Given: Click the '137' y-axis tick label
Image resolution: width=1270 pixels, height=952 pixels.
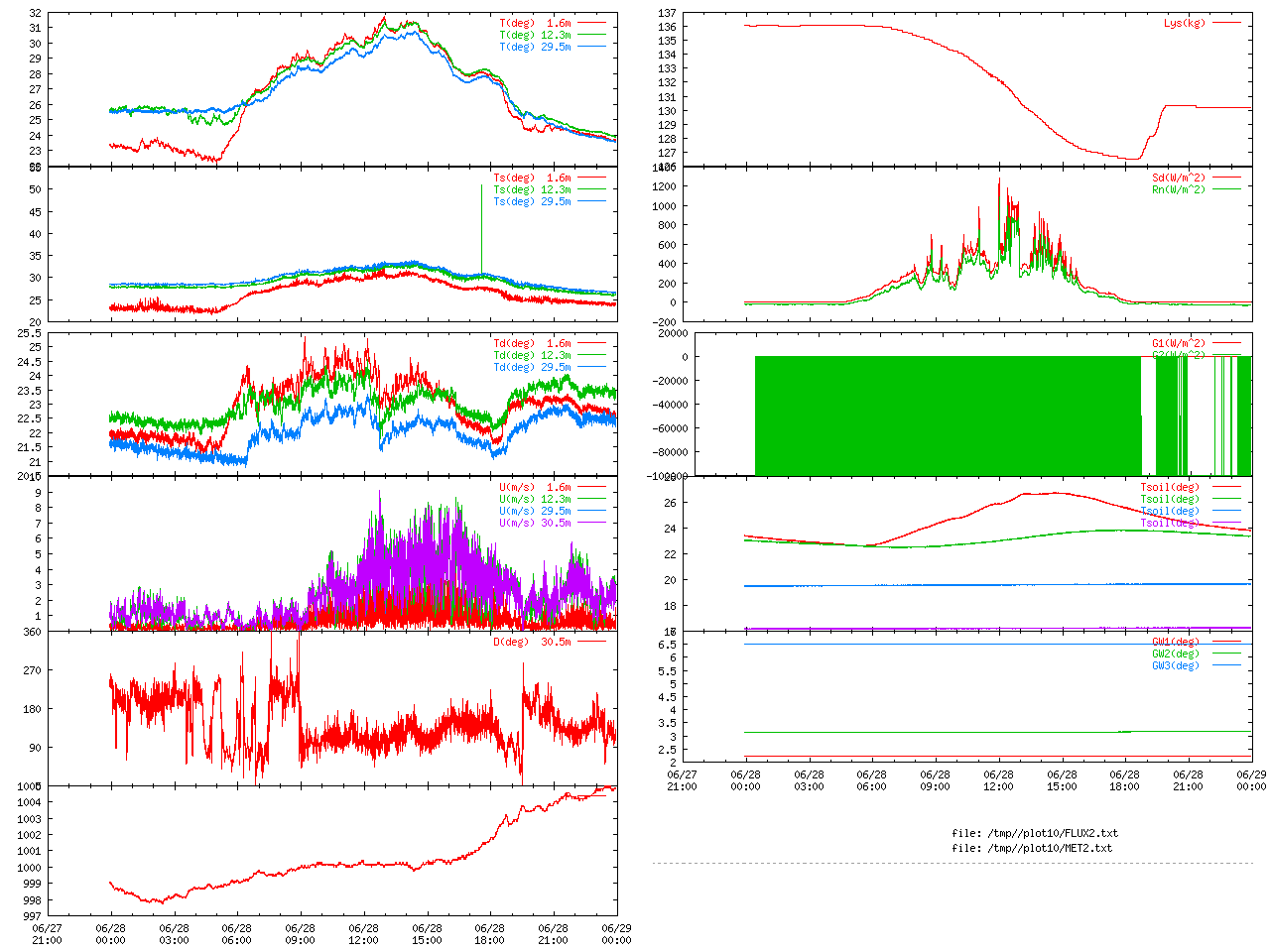Looking at the screenshot, I should click(x=667, y=13).
